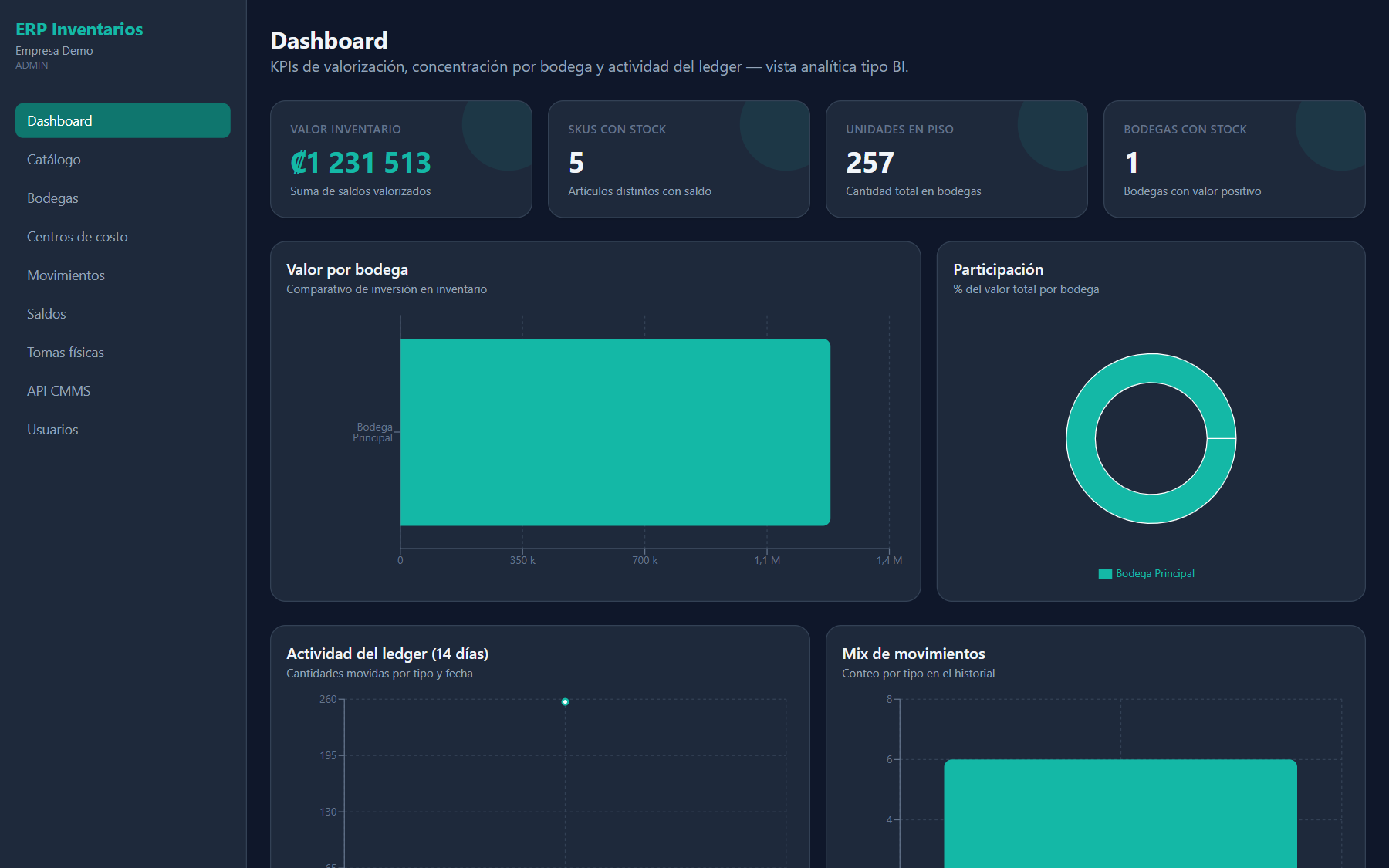Click the SKUs con stock value 5

click(x=576, y=163)
